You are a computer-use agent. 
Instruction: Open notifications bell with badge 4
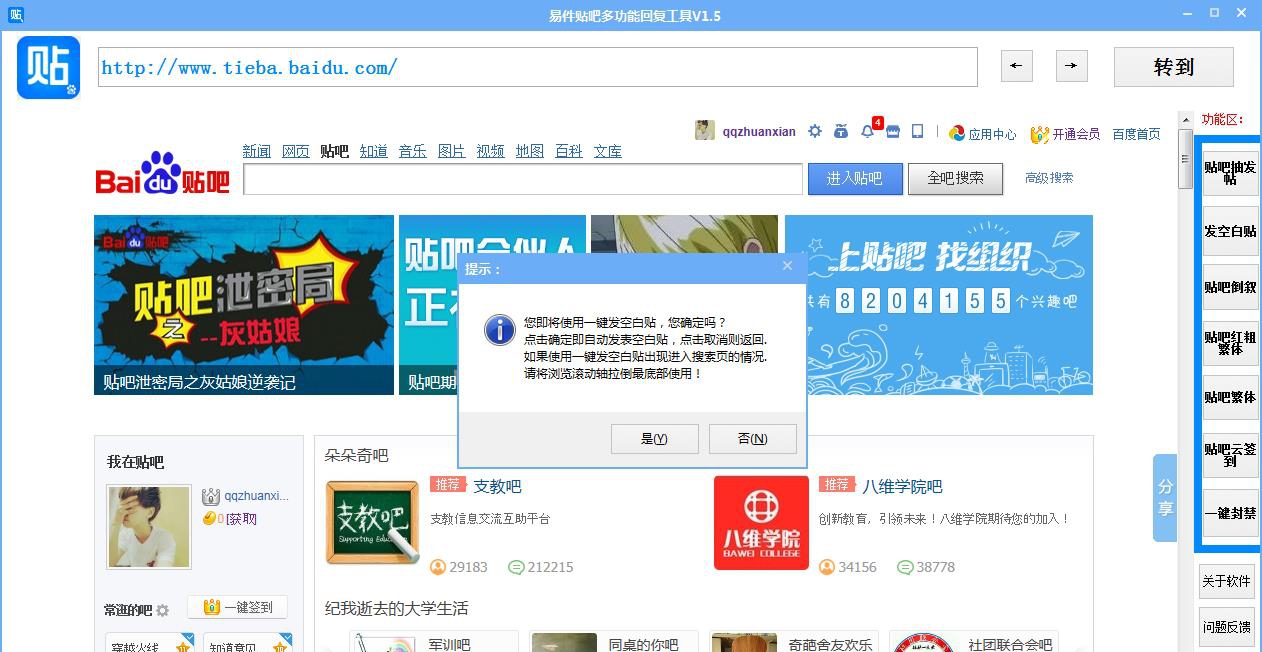pyautogui.click(x=867, y=131)
